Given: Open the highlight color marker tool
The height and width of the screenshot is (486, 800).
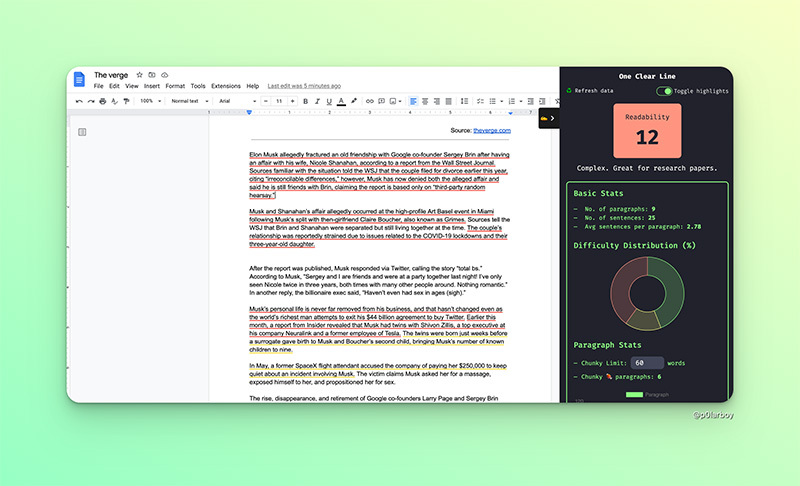Looking at the screenshot, I should click(353, 101).
